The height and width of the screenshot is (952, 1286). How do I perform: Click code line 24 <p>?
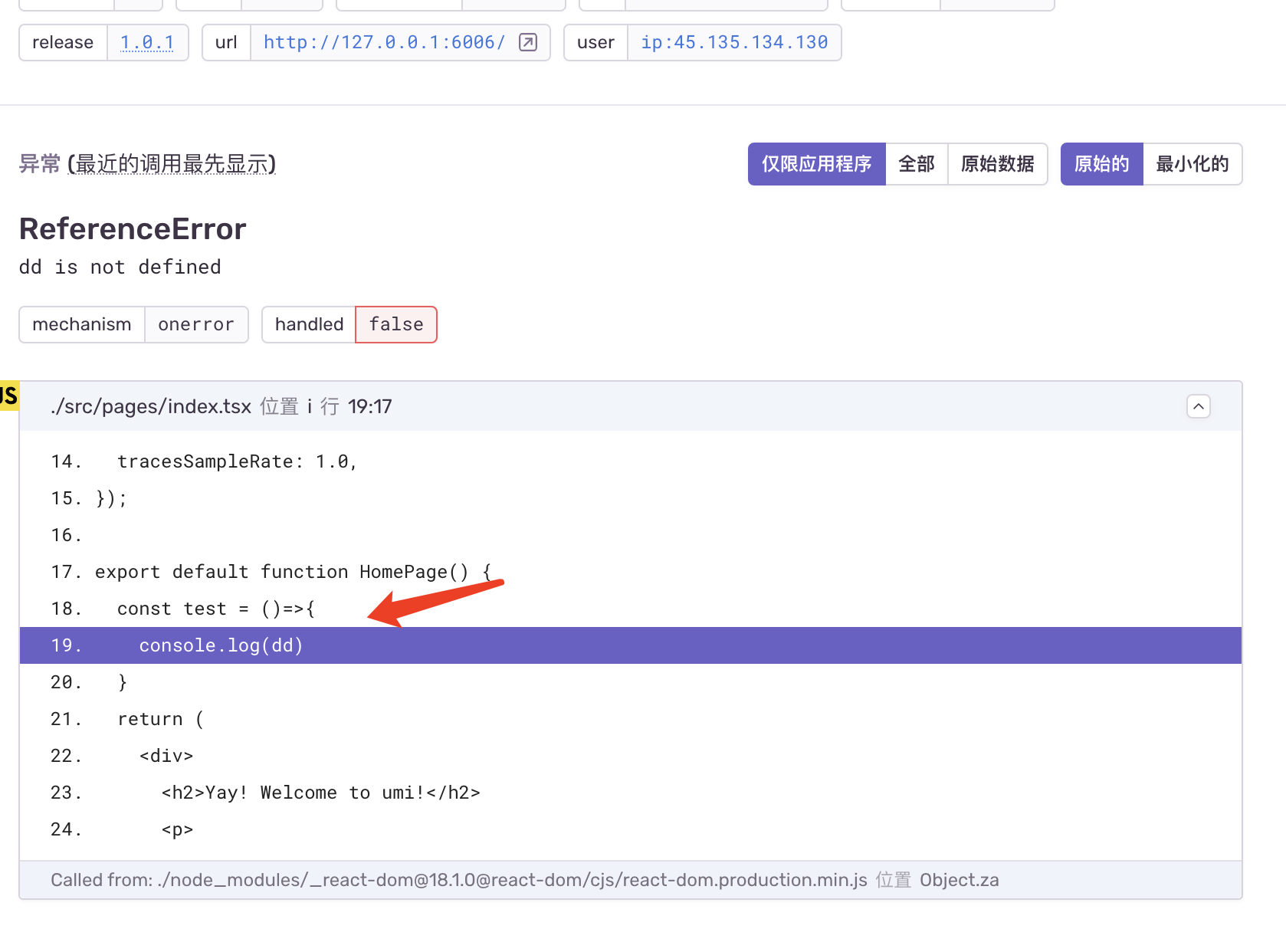click(631, 829)
